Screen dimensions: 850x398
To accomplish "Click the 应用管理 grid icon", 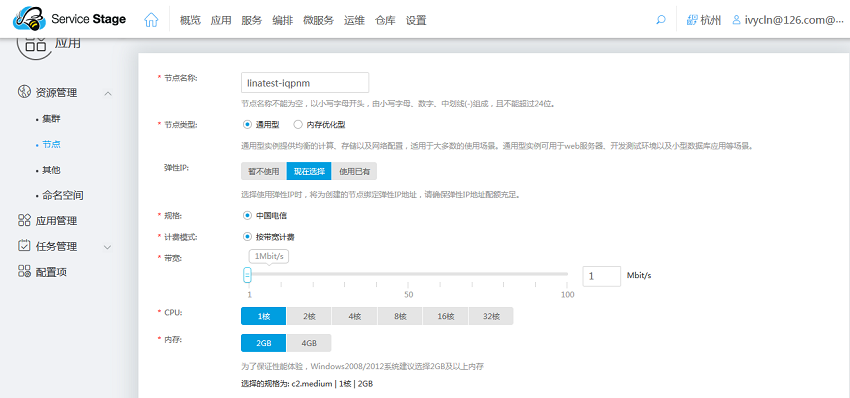I will point(24,220).
